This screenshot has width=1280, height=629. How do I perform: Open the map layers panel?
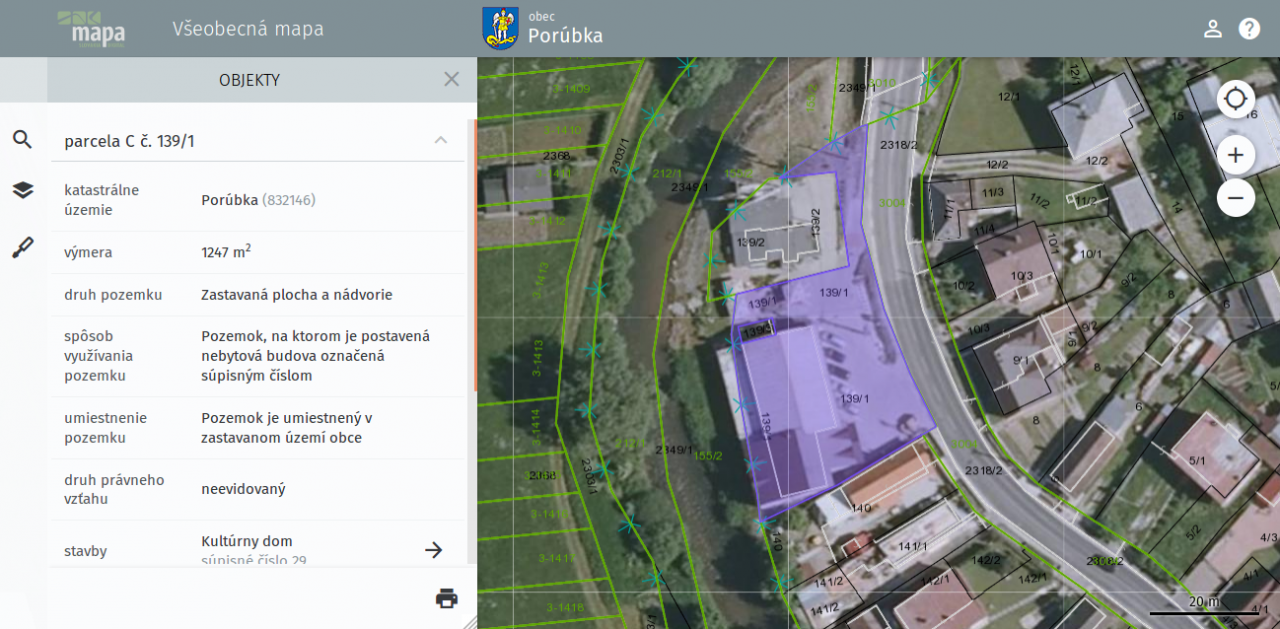[x=22, y=190]
